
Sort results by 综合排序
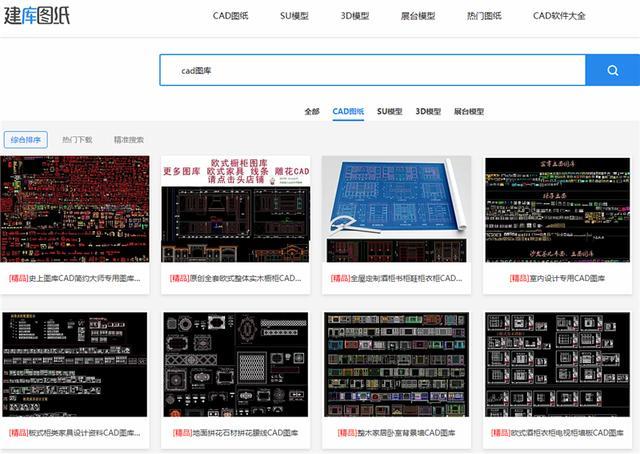pyautogui.click(x=26, y=140)
